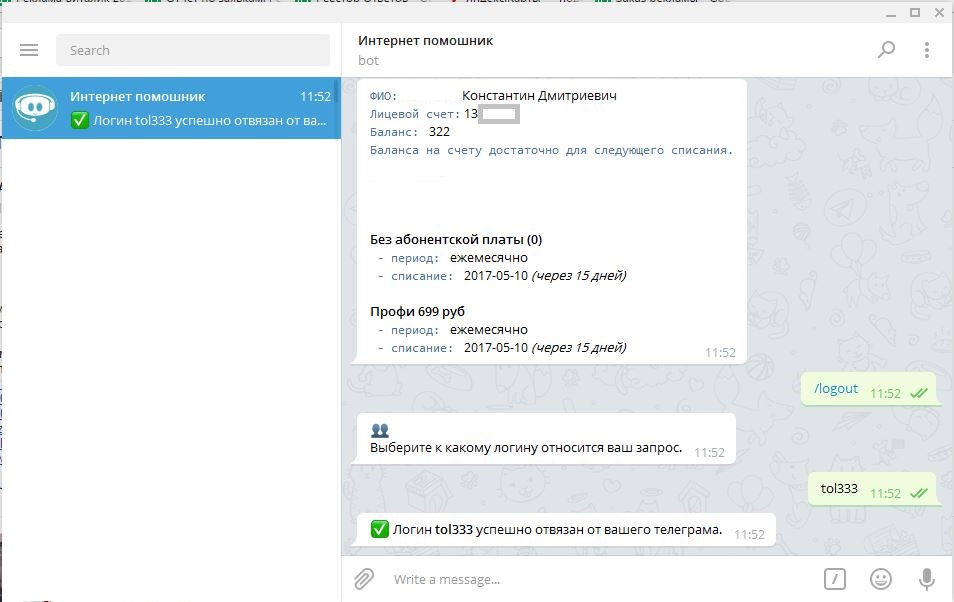The height and width of the screenshot is (602, 954).
Task: Click the Лицевой счет label
Action: pyautogui.click(x=415, y=114)
